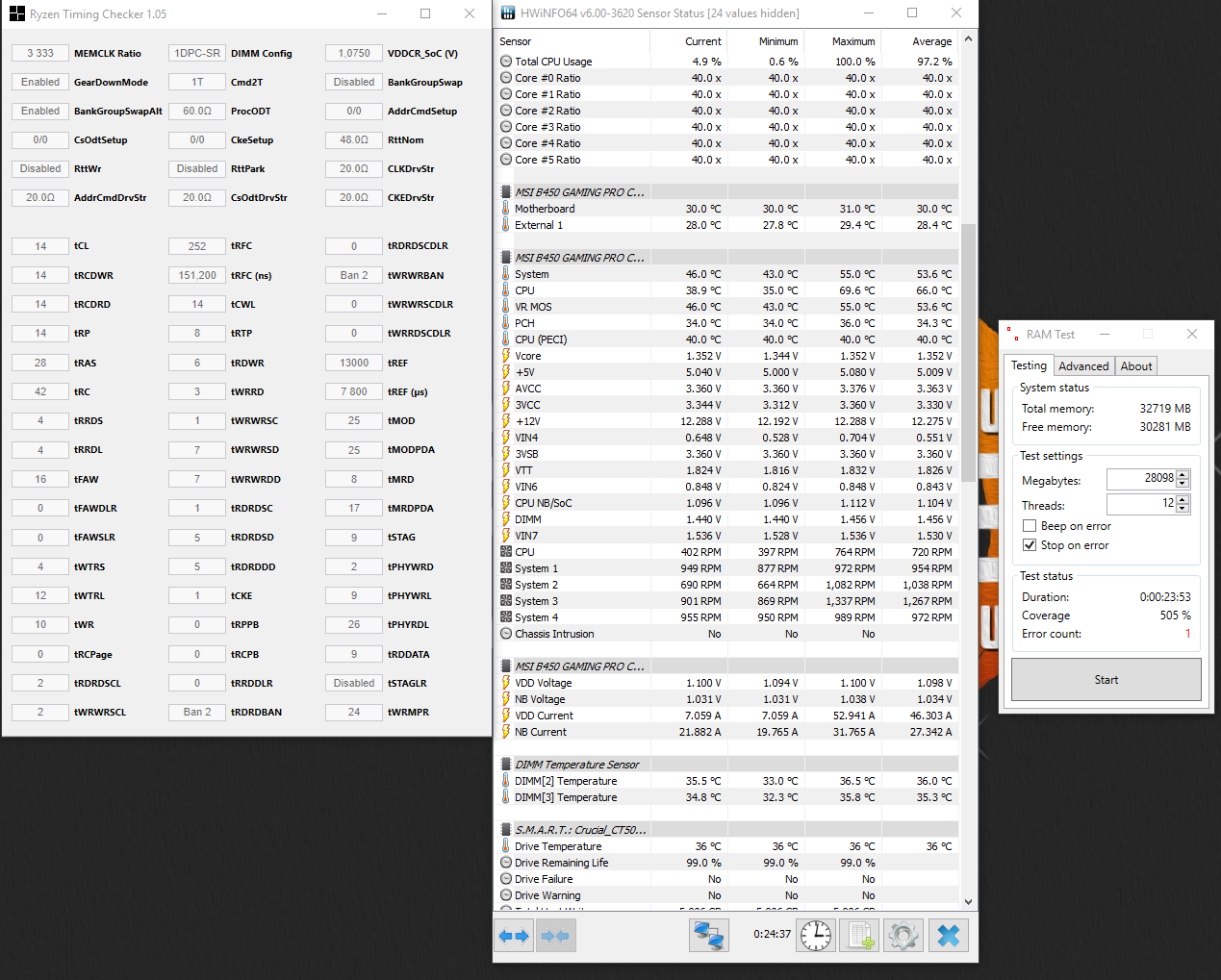The image size is (1221, 980).
Task: Select the first MSI B450 GAMING PRO group header
Action: click(727, 192)
